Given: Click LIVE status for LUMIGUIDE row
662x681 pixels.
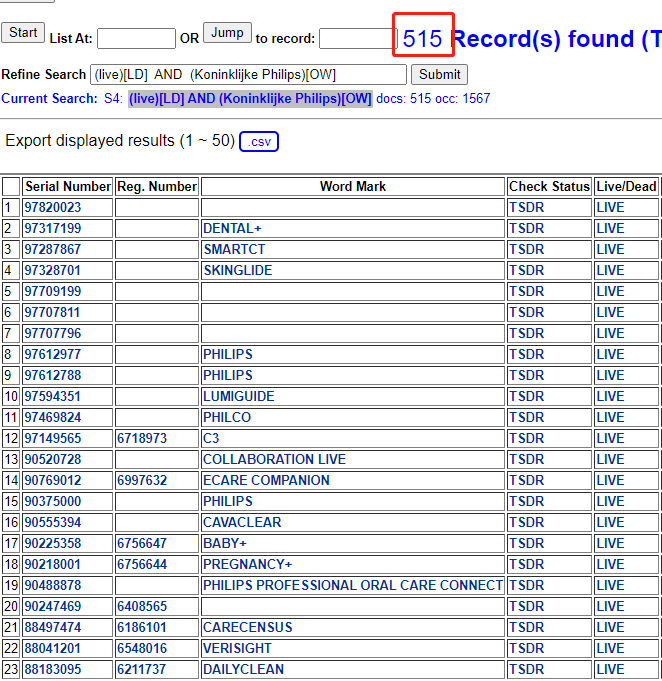Looking at the screenshot, I should point(610,397).
